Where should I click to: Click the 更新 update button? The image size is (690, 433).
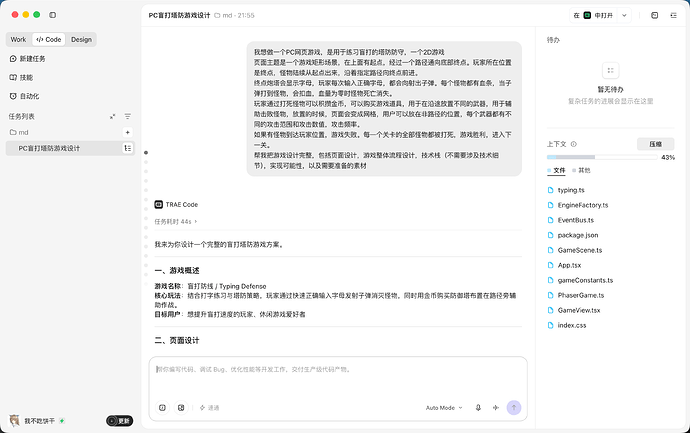pyautogui.click(x=119, y=421)
